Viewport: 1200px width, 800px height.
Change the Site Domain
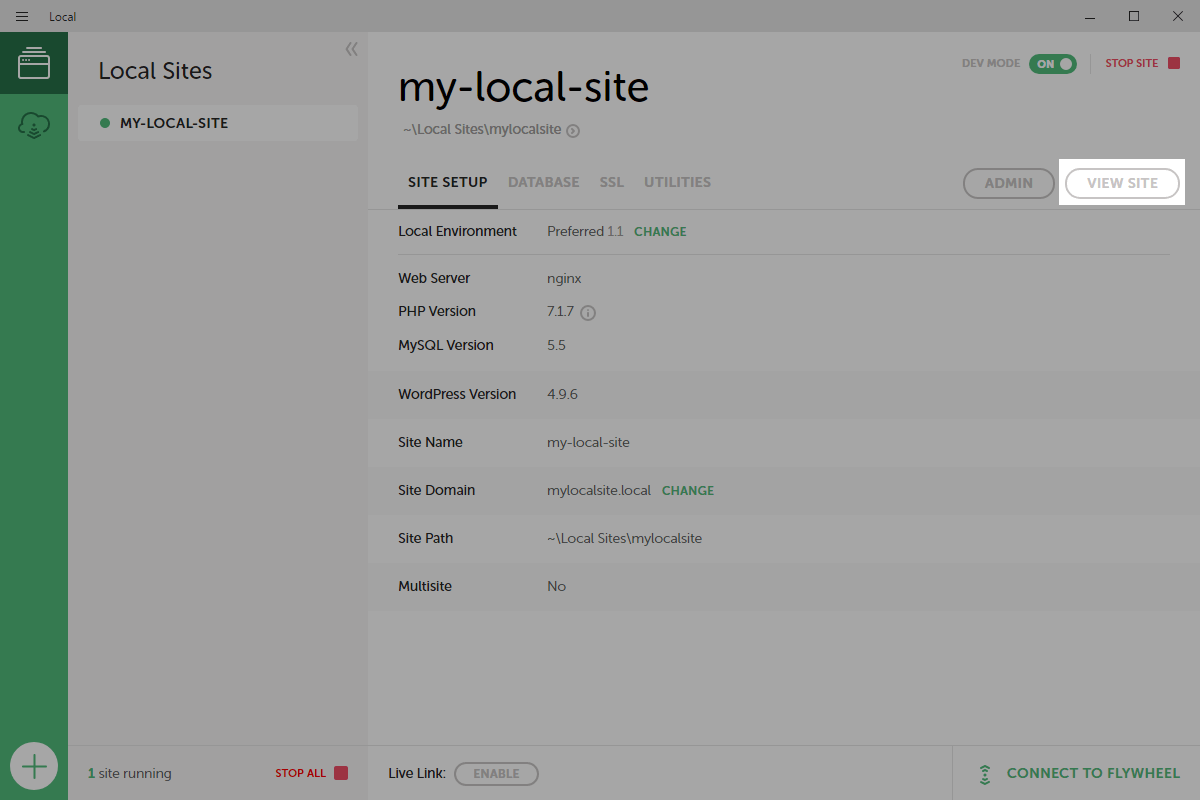[x=688, y=491]
